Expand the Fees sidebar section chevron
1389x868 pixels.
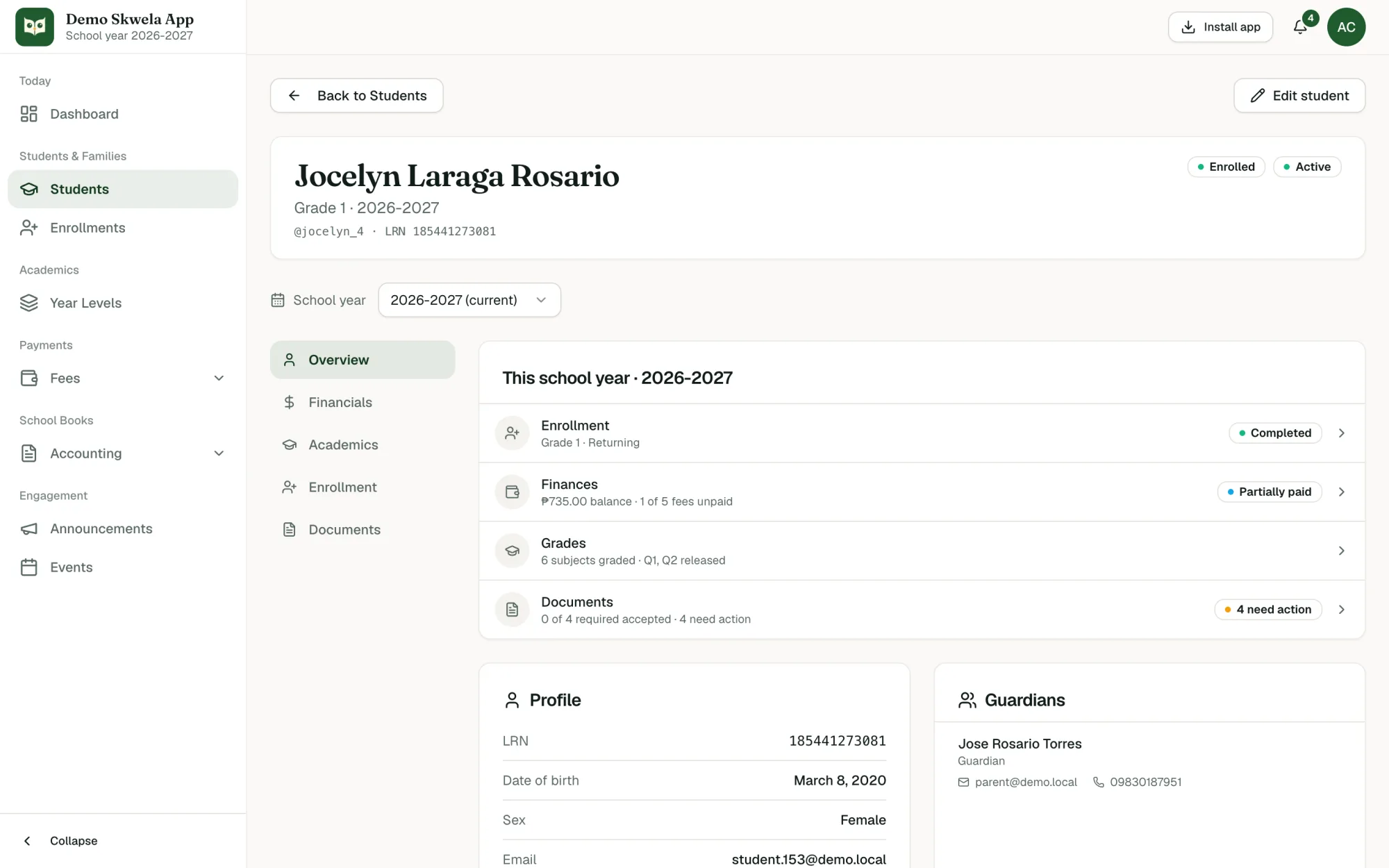point(219,378)
